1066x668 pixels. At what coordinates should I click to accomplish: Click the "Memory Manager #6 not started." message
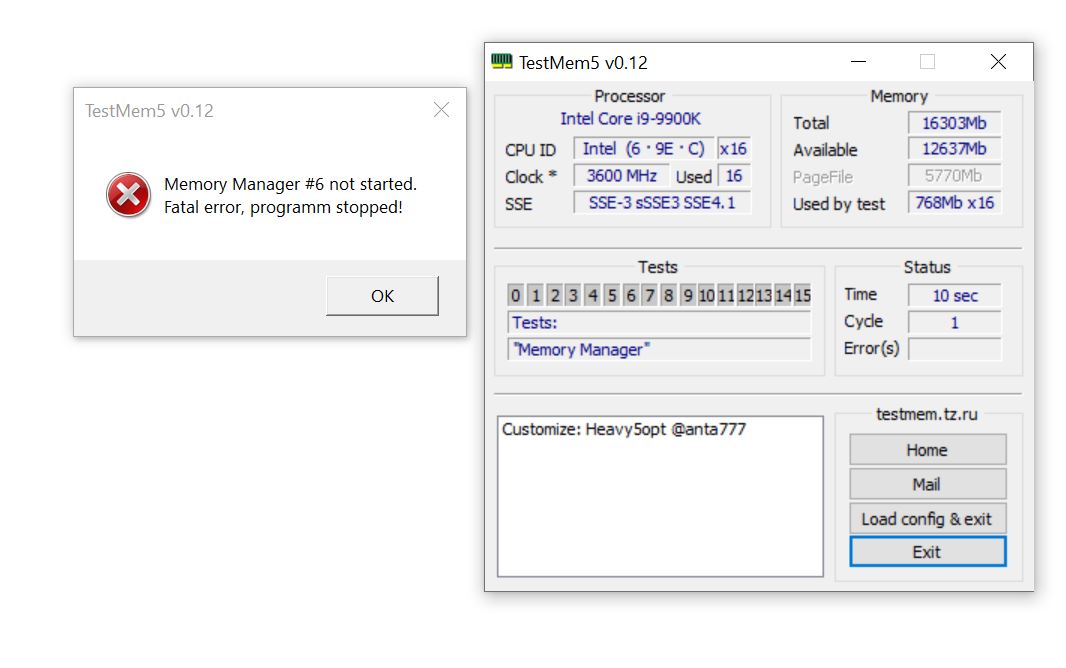tap(290, 184)
